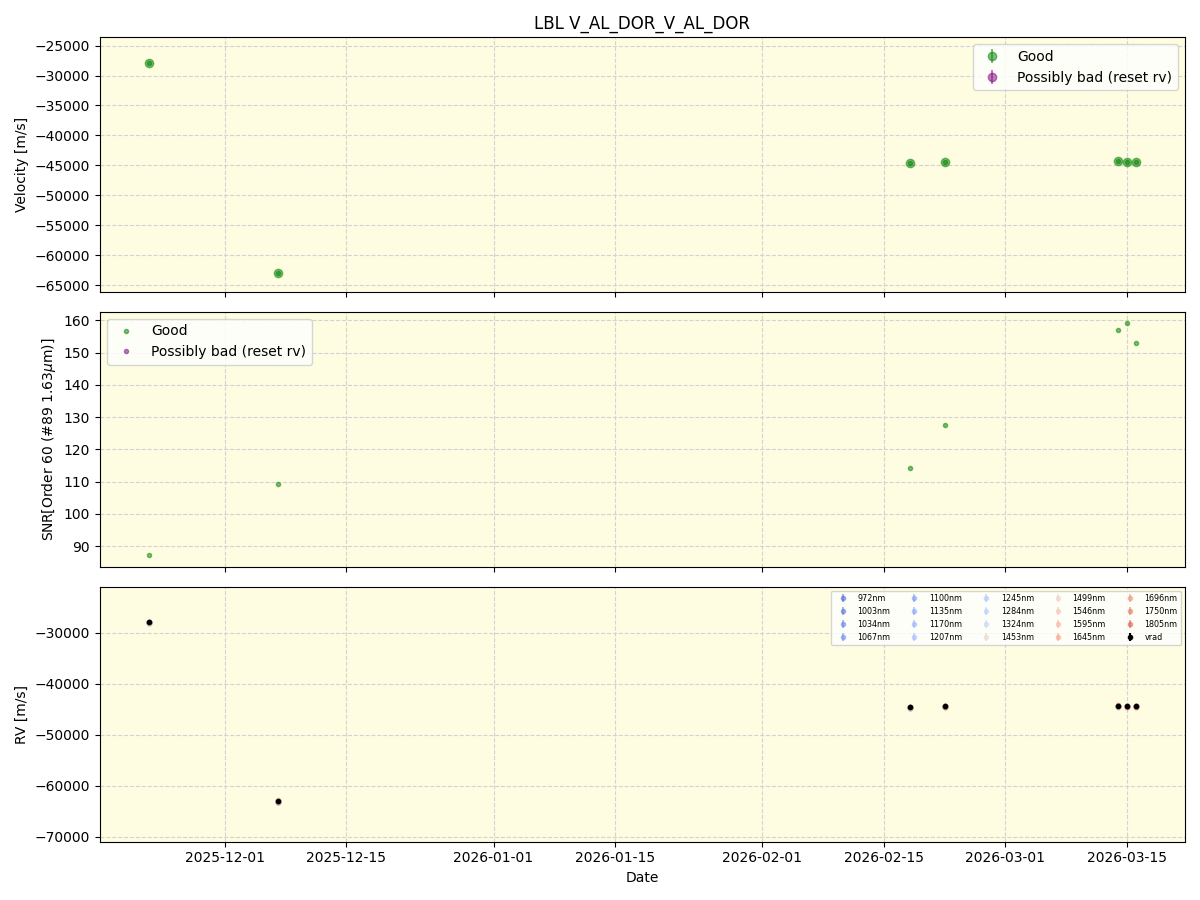Click the −25000 tick on velocity axis
Viewport: 1200px width, 900px height.
[62, 46]
